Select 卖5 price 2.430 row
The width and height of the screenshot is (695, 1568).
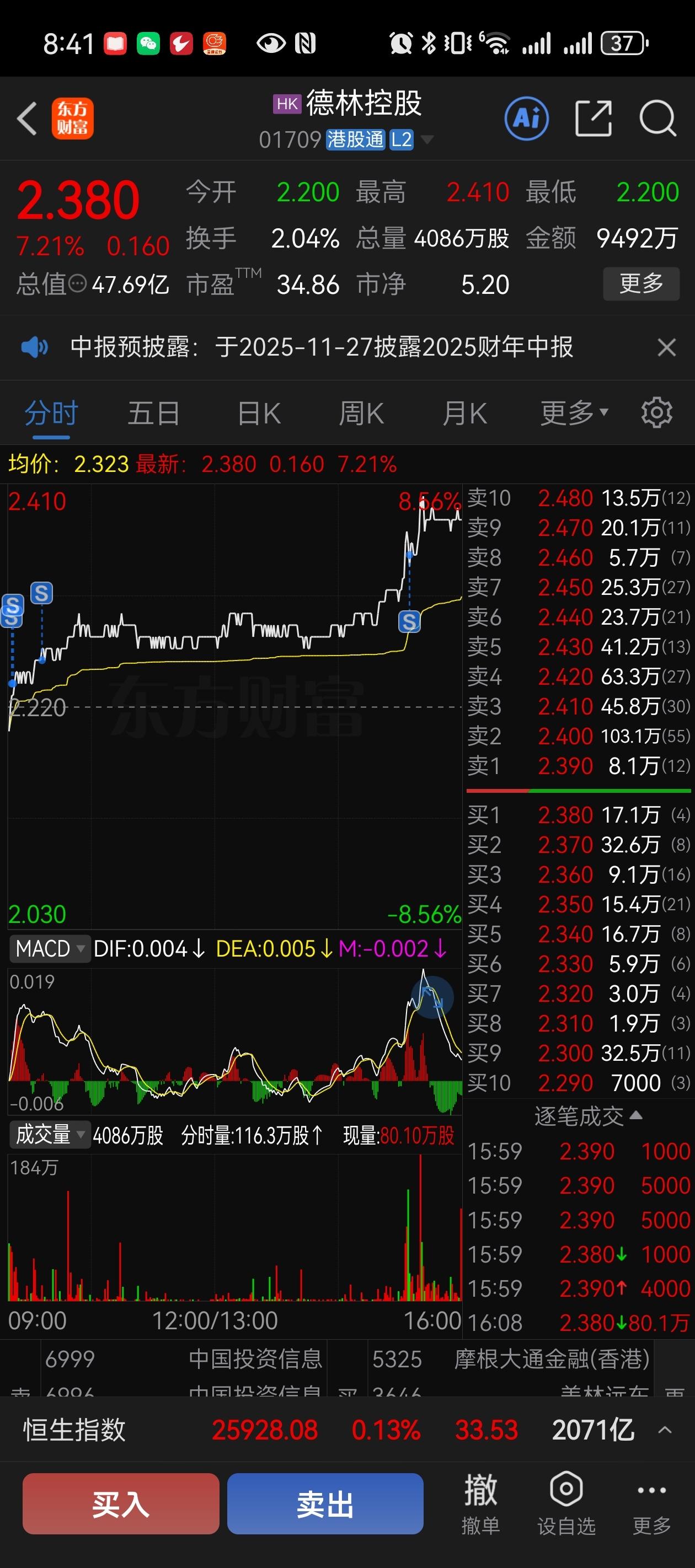pyautogui.click(x=579, y=646)
